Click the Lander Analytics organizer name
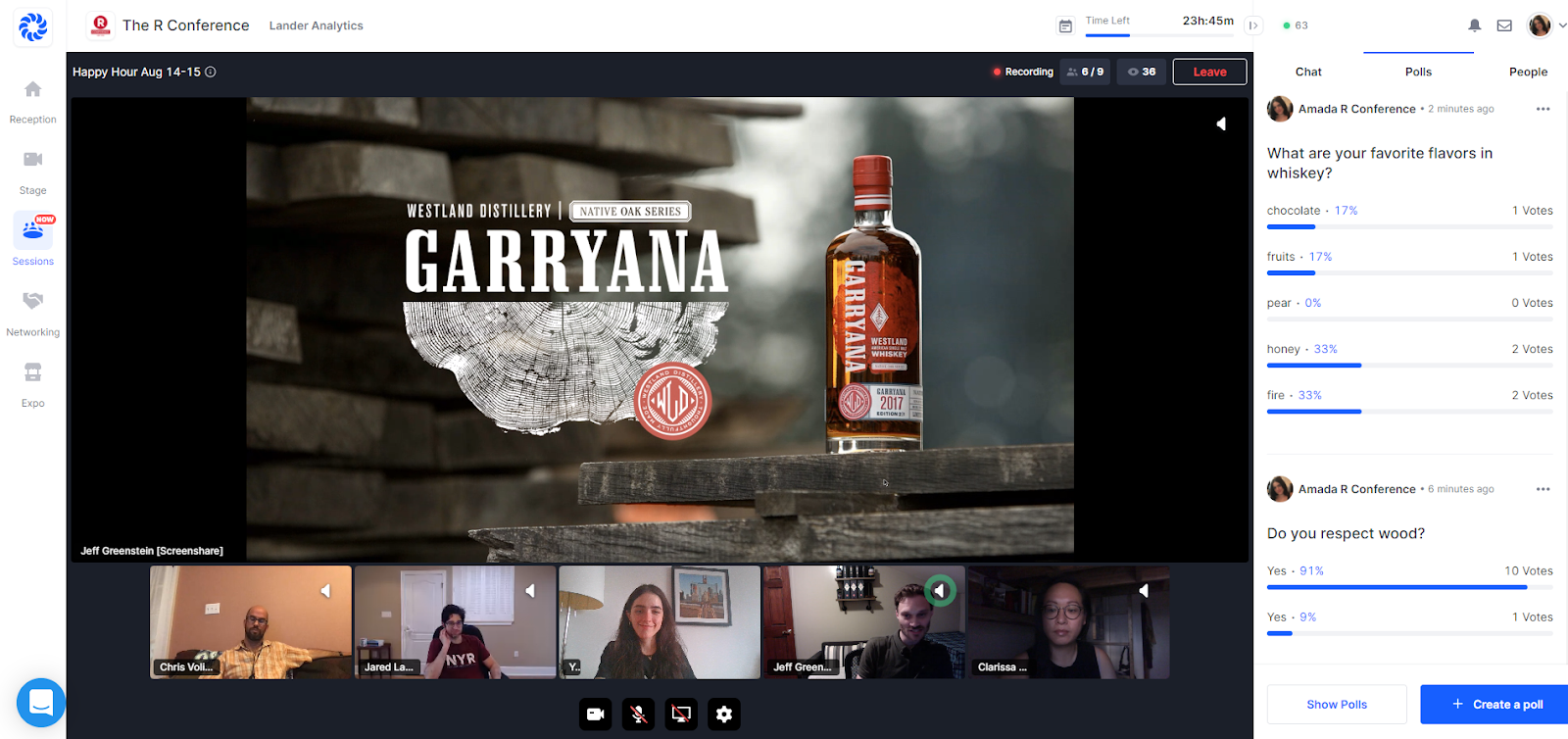Screen dimensions: 1568x739 click(316, 26)
